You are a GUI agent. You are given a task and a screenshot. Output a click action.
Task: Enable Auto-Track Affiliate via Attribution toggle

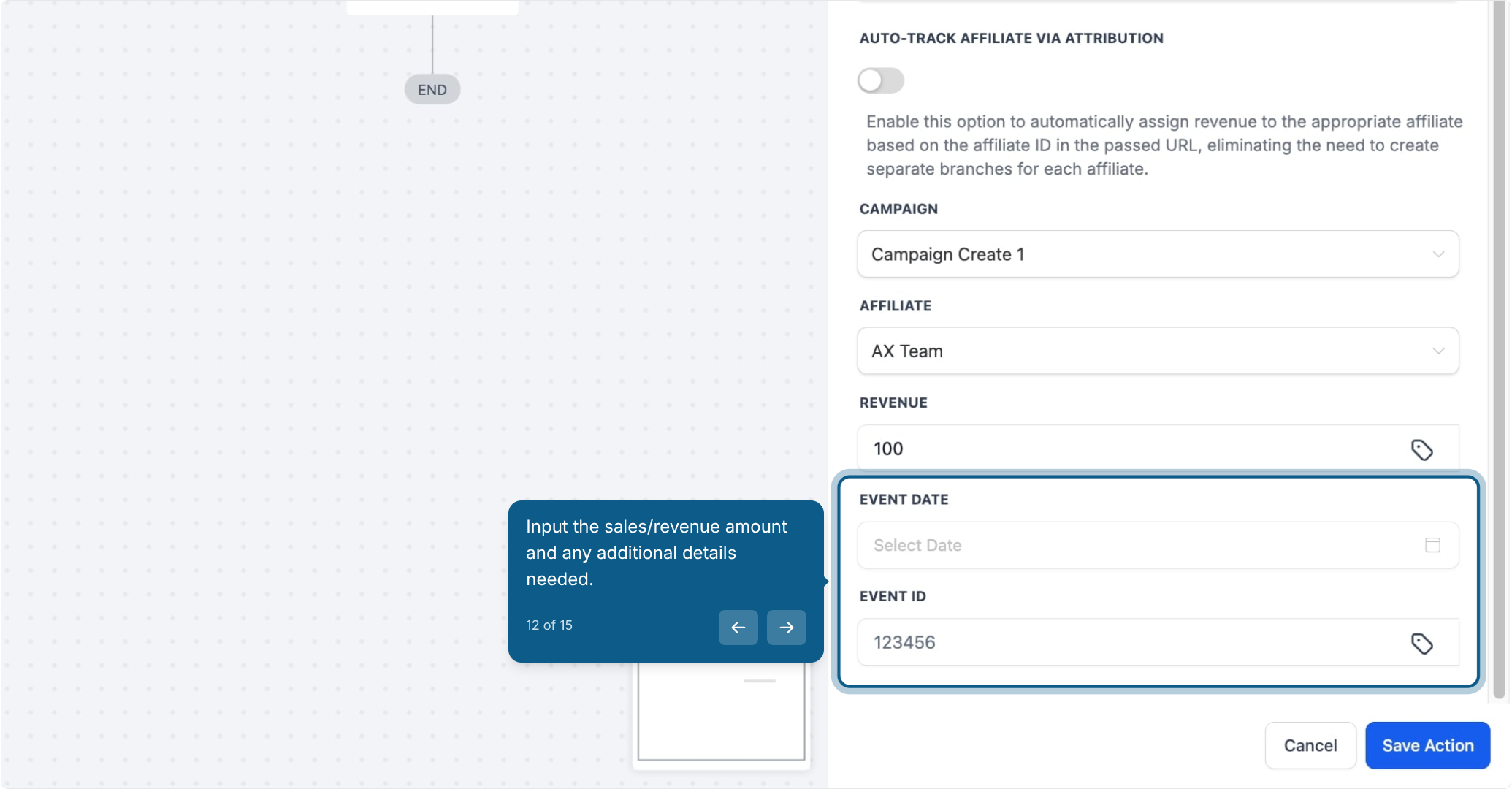tap(881, 80)
